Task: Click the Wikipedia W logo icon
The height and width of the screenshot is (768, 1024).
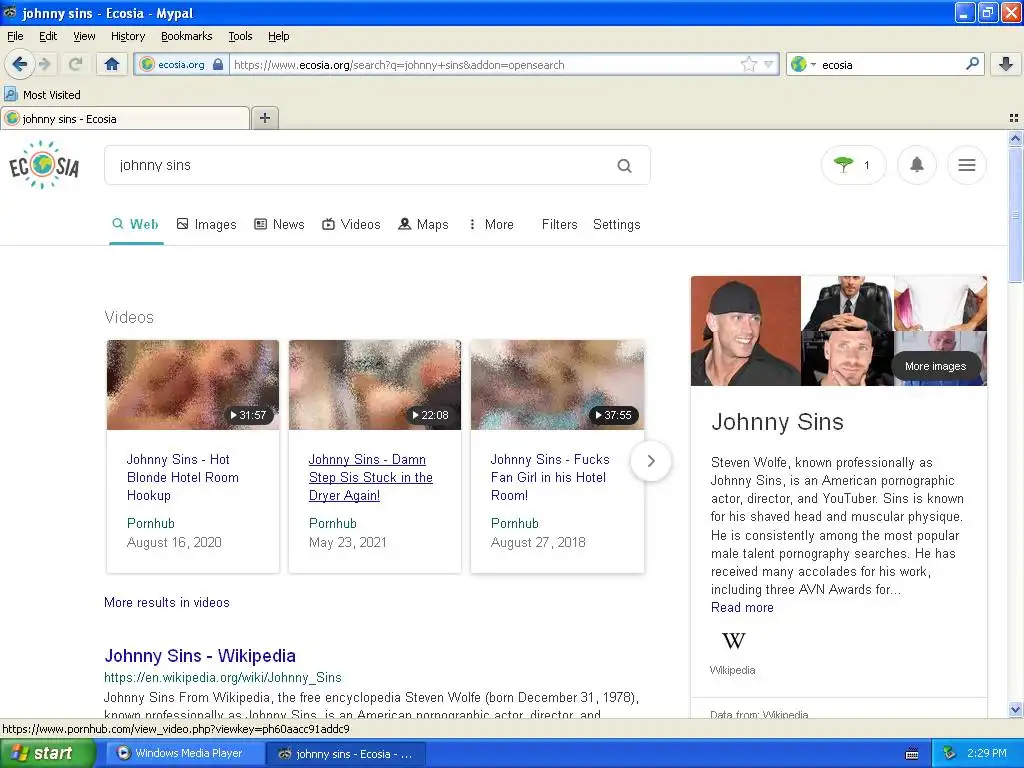Action: (733, 641)
